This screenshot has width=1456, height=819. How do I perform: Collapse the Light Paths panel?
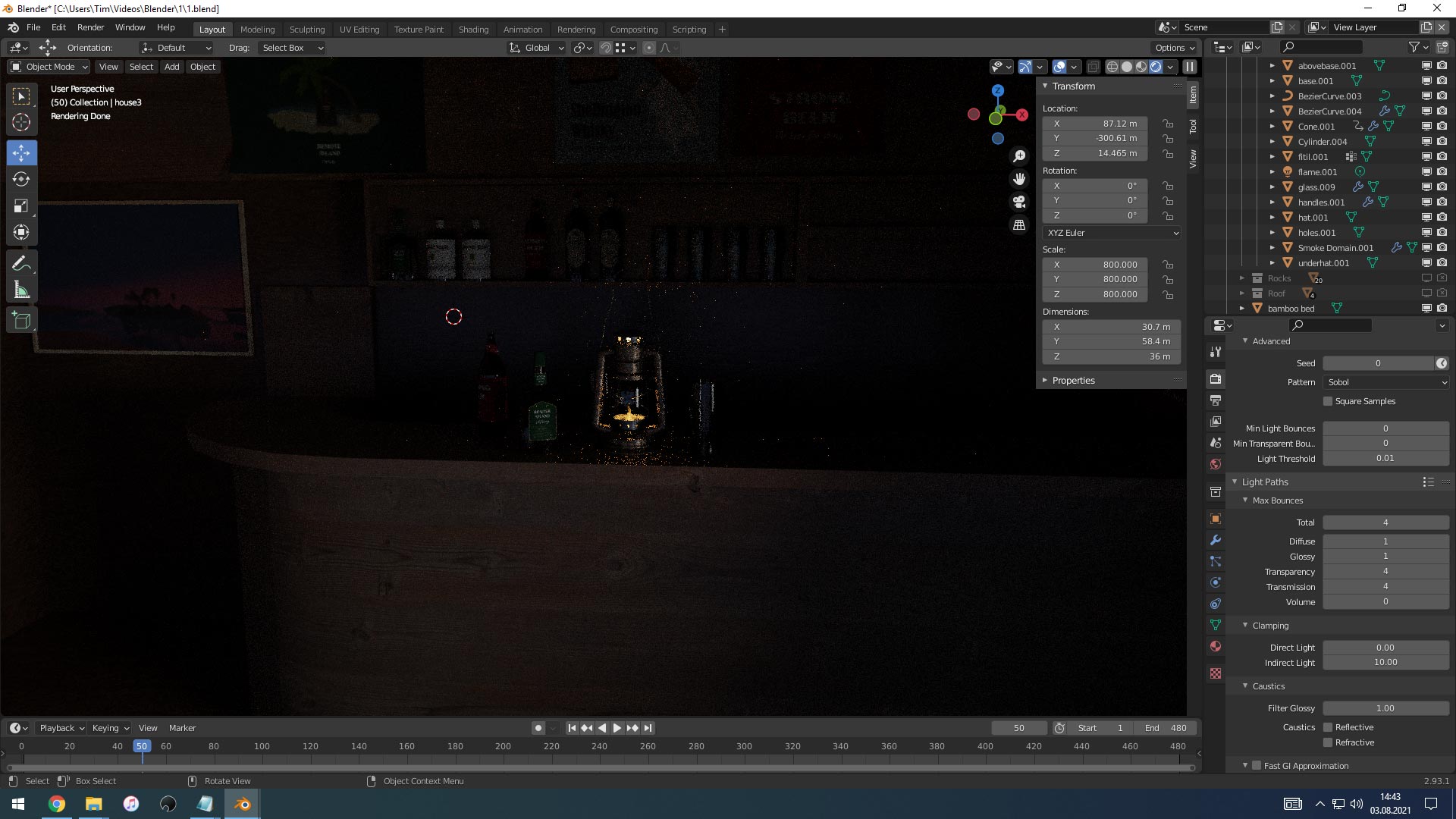(x=1265, y=482)
